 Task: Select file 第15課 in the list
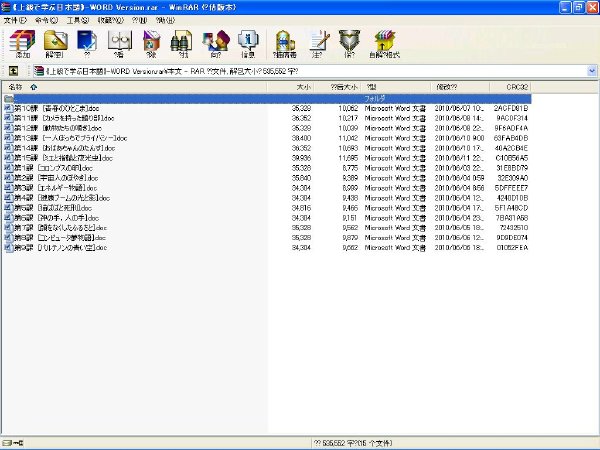[267, 158]
